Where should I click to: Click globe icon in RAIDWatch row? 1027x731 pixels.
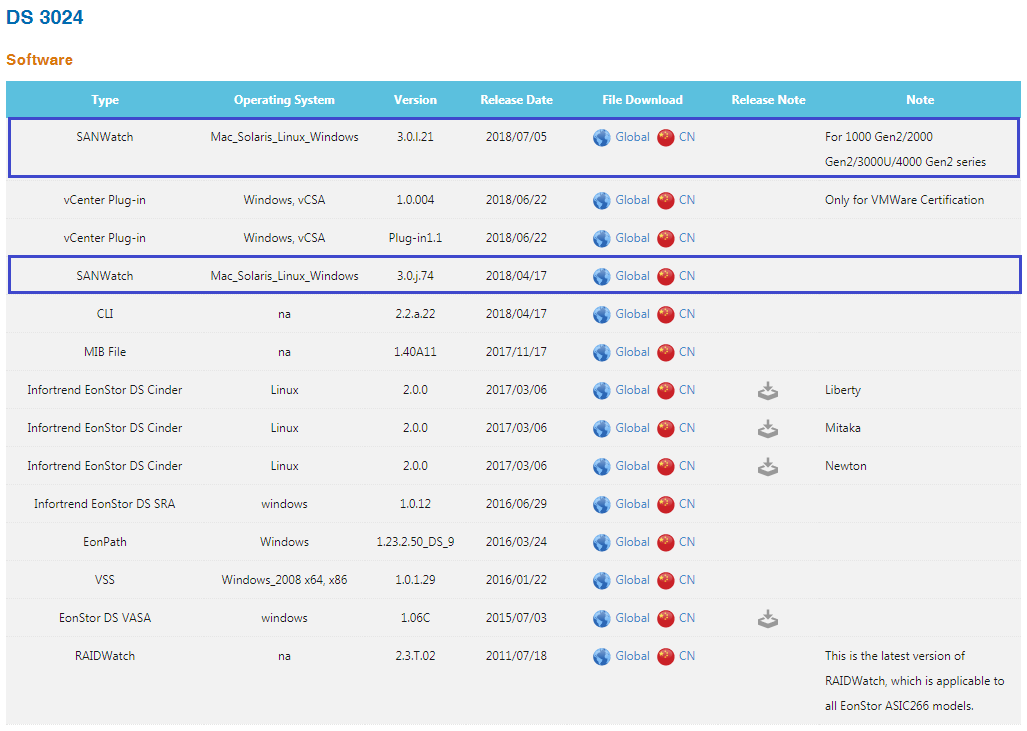click(x=601, y=657)
